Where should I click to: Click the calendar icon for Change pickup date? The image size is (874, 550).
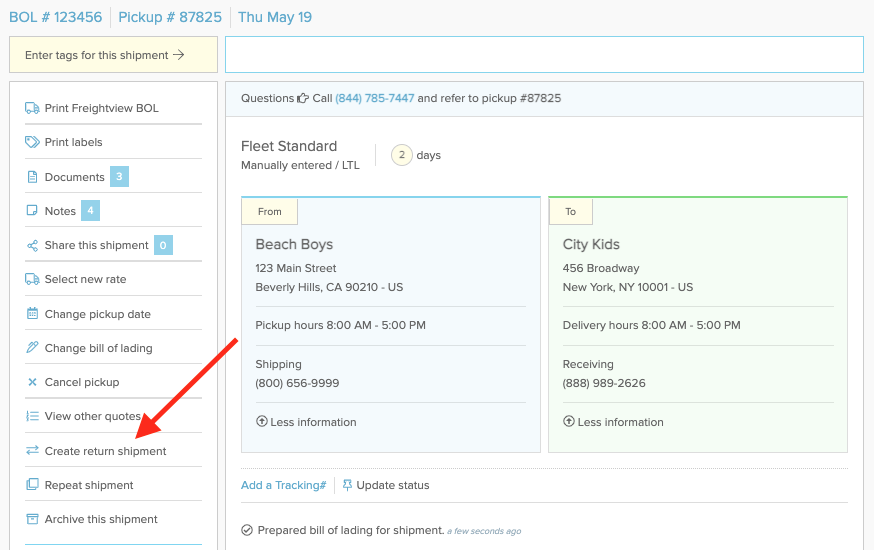click(32, 314)
